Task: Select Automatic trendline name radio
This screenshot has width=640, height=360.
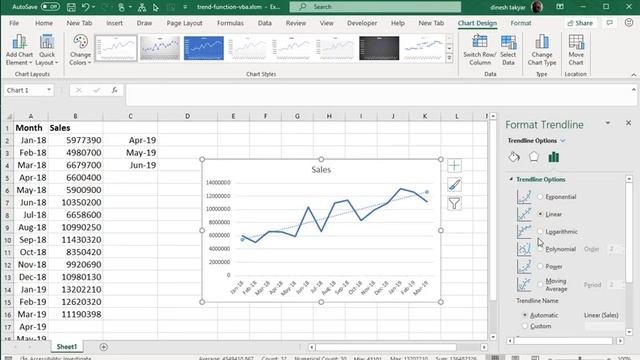Action: (x=525, y=315)
